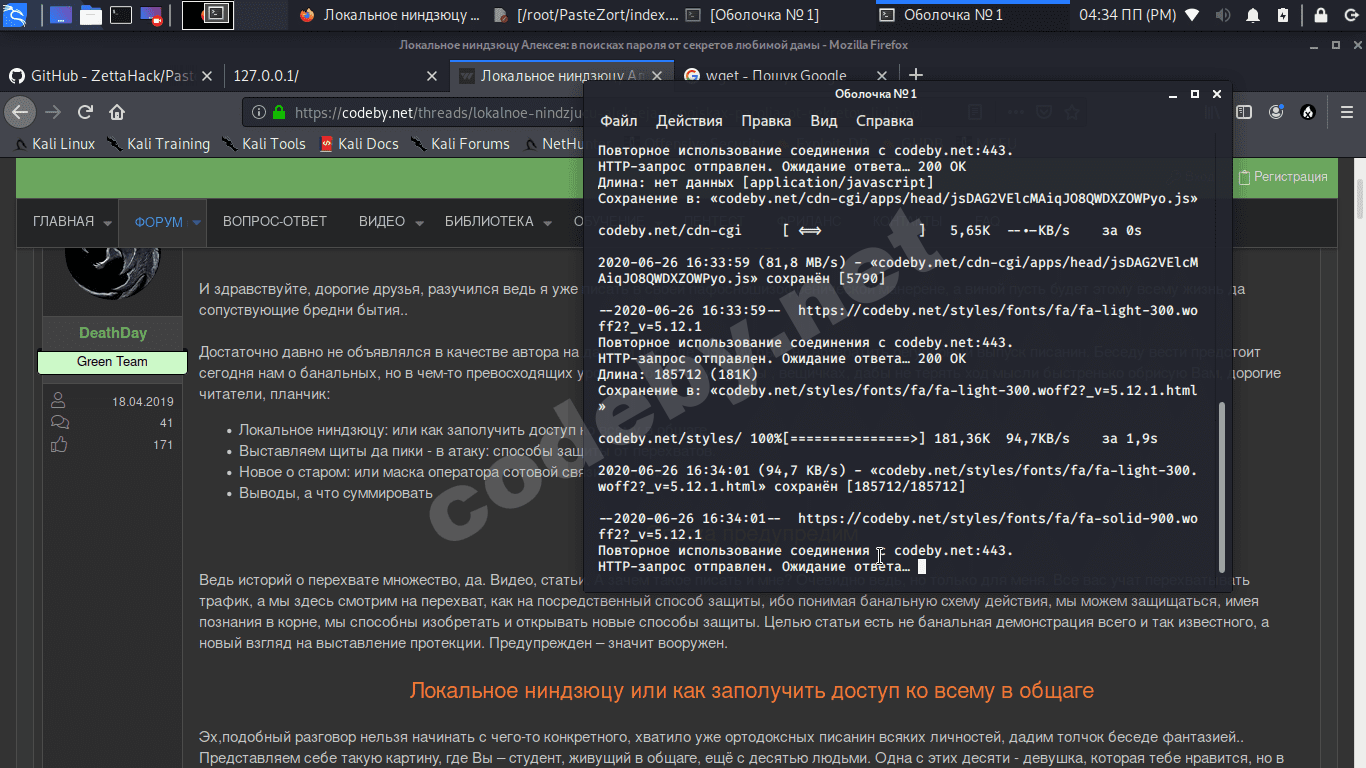Expand the ВИДЕО dropdown arrow

click(419, 223)
